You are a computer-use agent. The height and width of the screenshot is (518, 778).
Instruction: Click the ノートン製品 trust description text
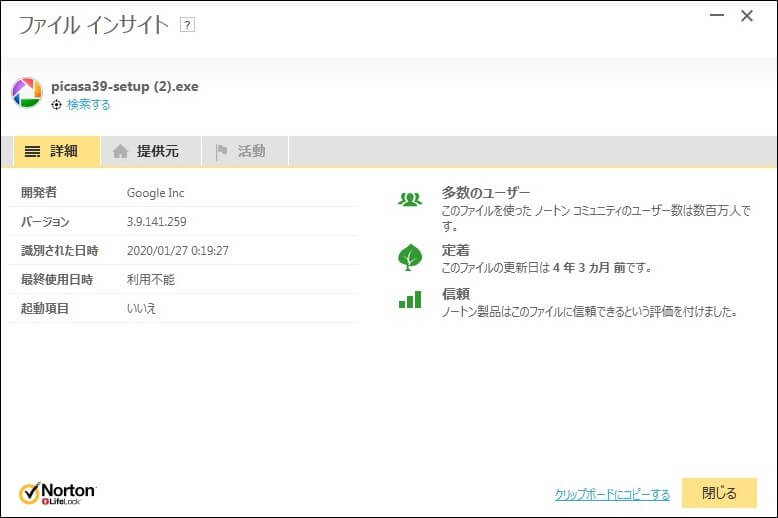589,312
